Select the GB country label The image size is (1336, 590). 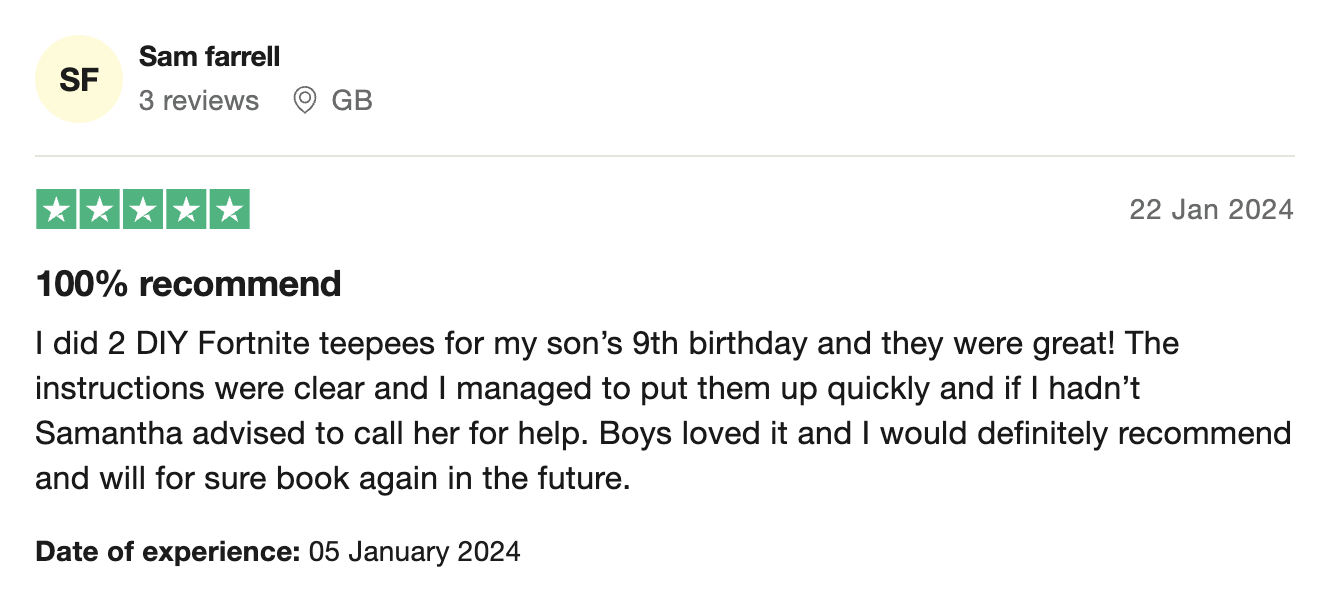coord(352,101)
